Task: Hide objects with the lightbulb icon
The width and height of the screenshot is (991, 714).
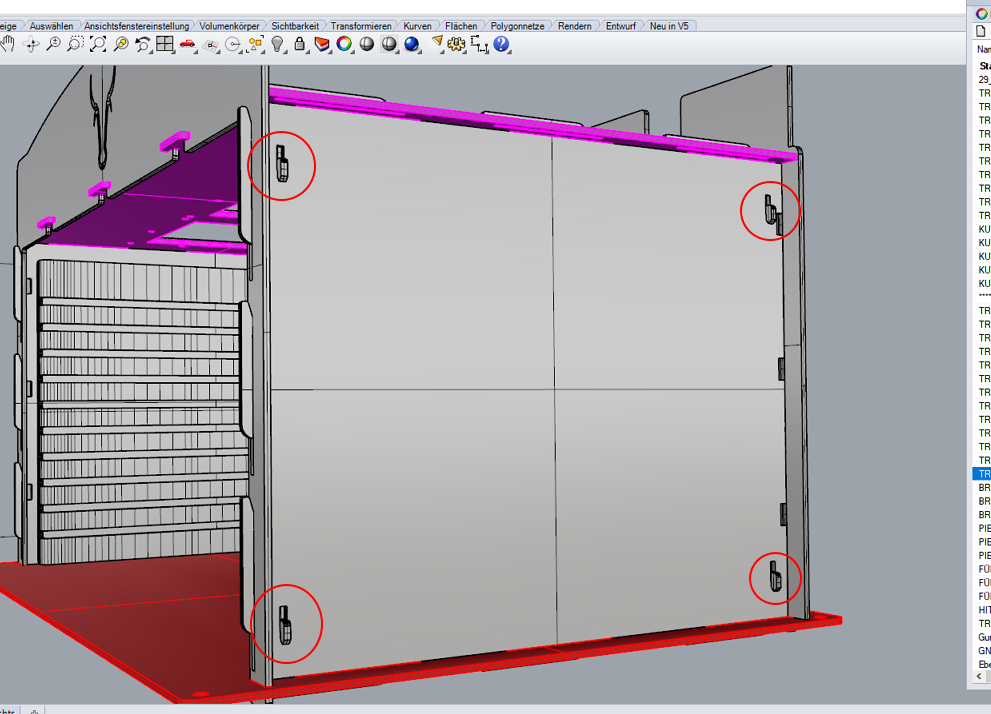Action: [x=278, y=44]
